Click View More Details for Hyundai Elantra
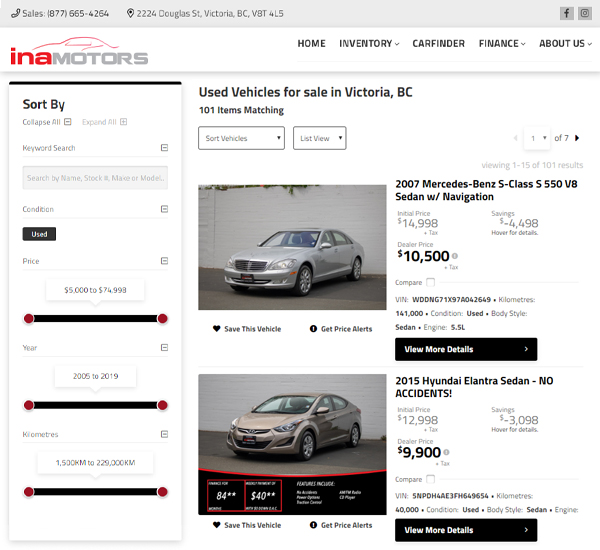This screenshot has height=550, width=600. click(466, 530)
